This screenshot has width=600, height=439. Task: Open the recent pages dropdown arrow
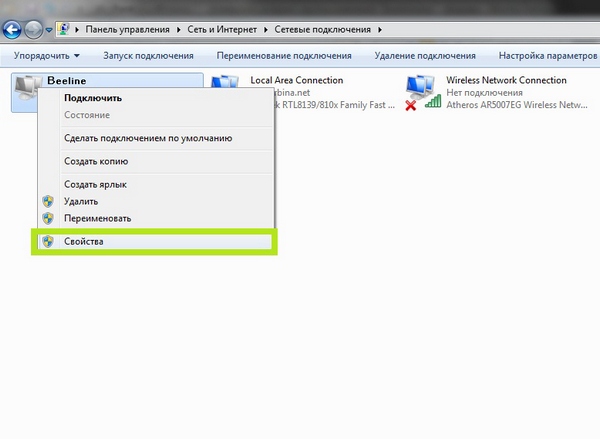click(x=49, y=30)
